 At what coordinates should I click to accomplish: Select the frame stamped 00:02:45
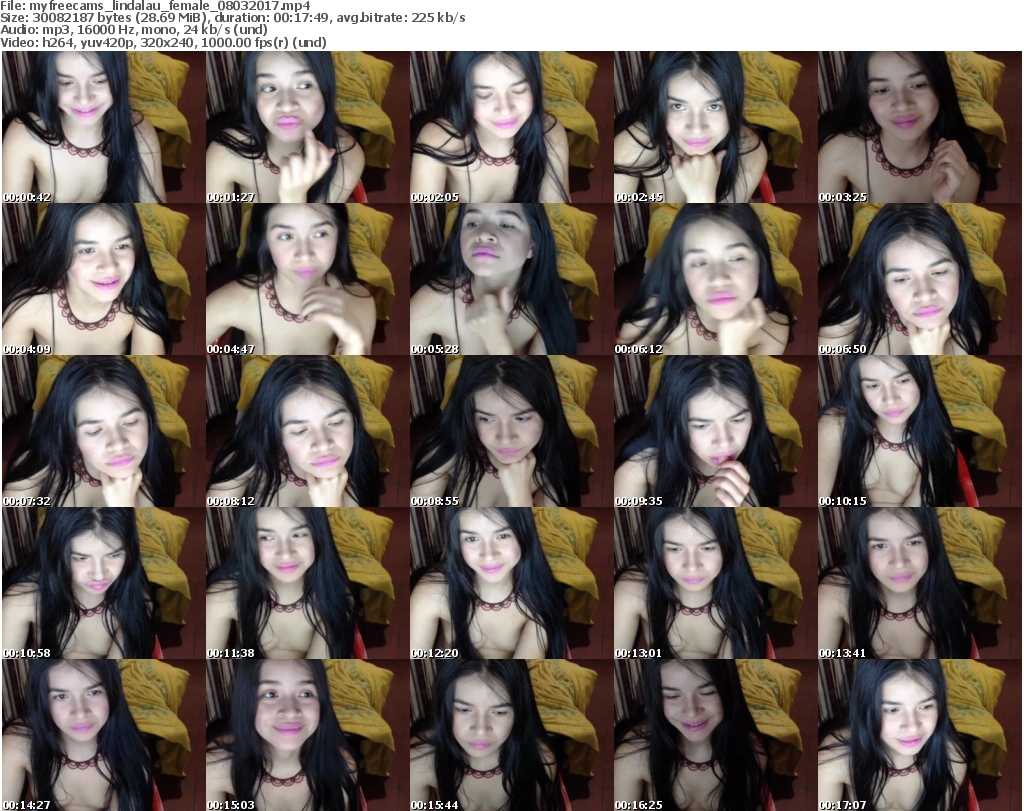715,127
